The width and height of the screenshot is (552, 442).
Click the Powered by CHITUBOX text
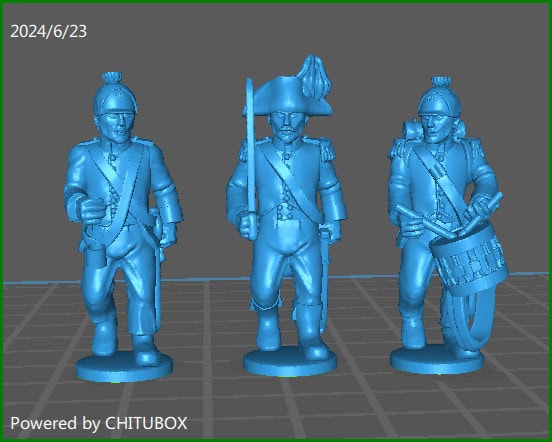pyautogui.click(x=99, y=423)
